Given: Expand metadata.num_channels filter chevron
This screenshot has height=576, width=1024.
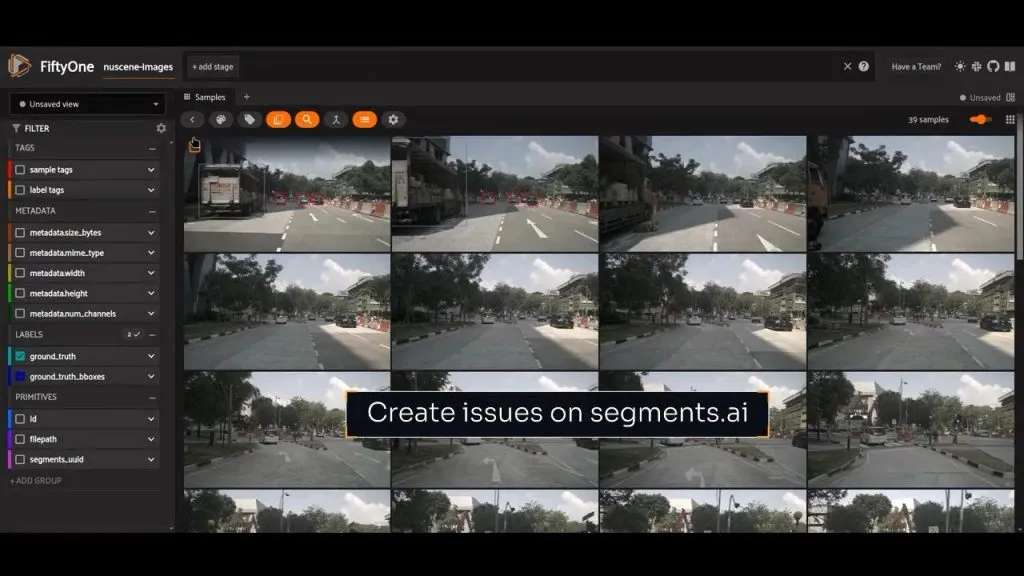Looking at the screenshot, I should [x=151, y=313].
